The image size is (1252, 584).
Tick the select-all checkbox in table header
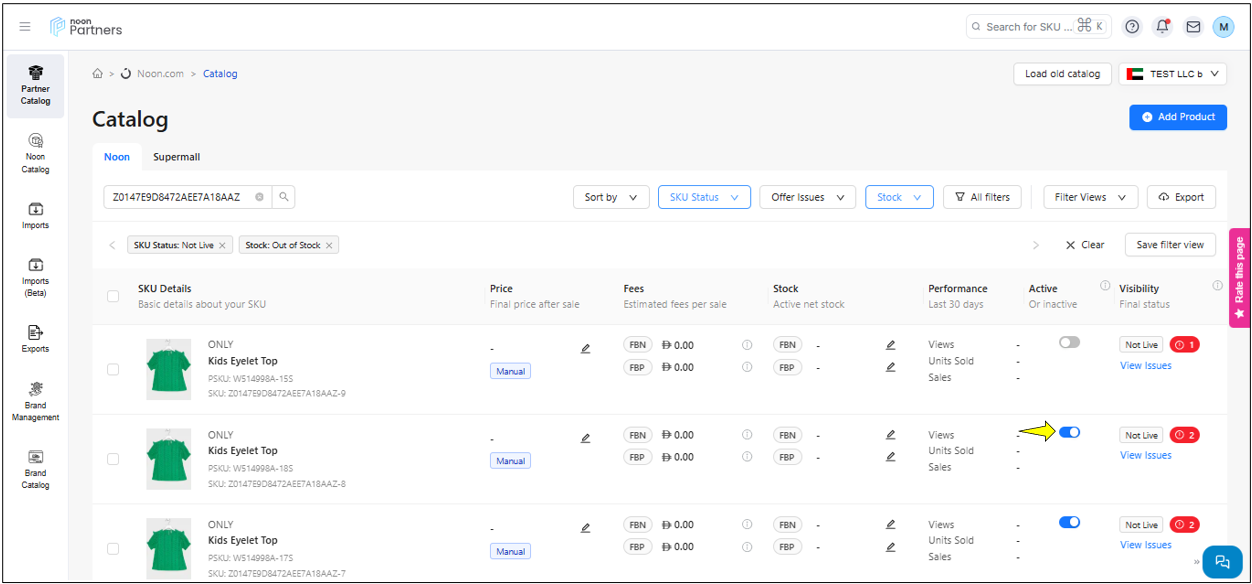pos(113,296)
